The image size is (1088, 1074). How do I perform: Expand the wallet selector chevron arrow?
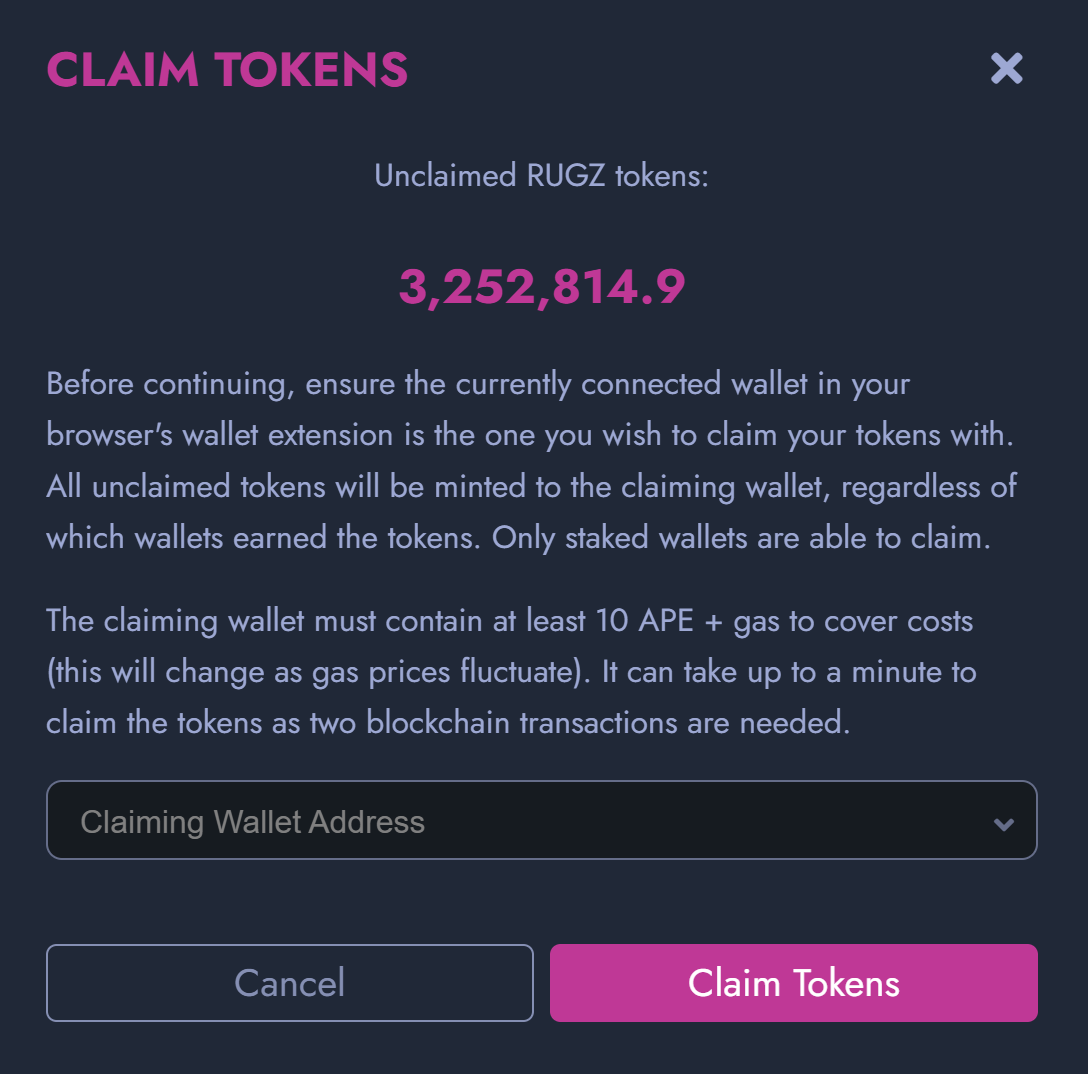click(x=1003, y=824)
